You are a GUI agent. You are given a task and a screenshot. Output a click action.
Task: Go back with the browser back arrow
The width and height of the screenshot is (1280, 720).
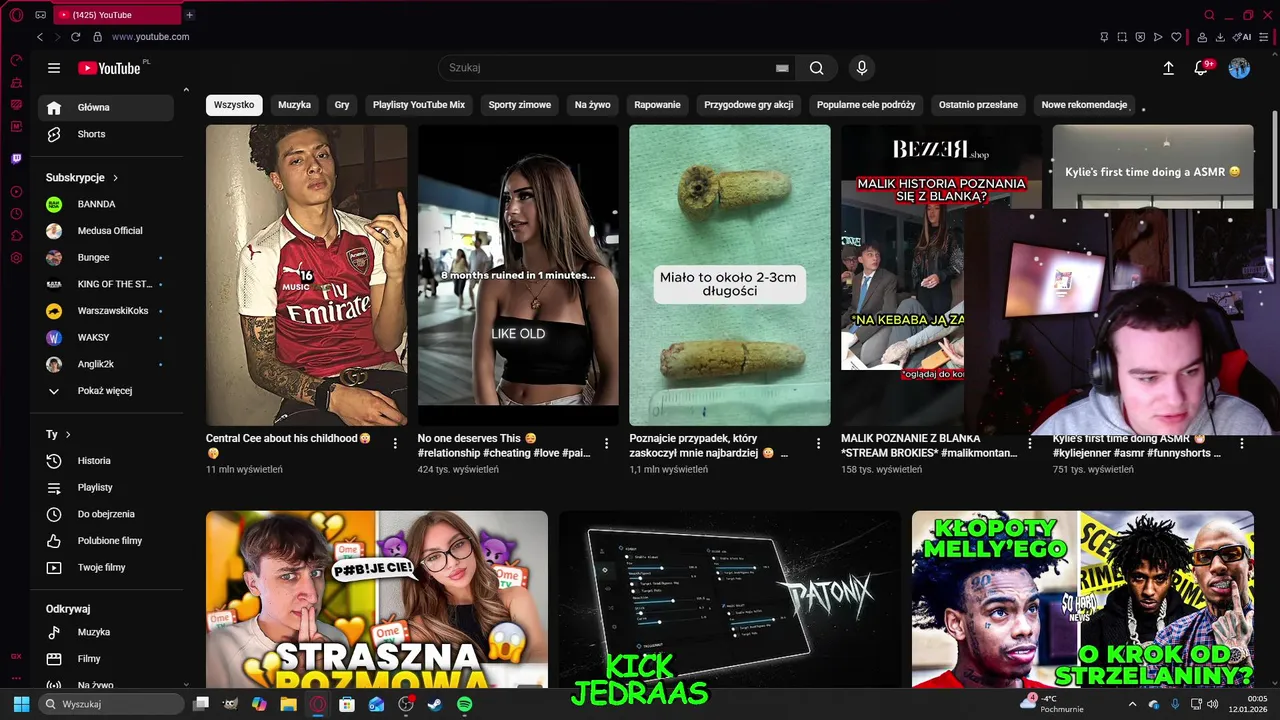40,37
